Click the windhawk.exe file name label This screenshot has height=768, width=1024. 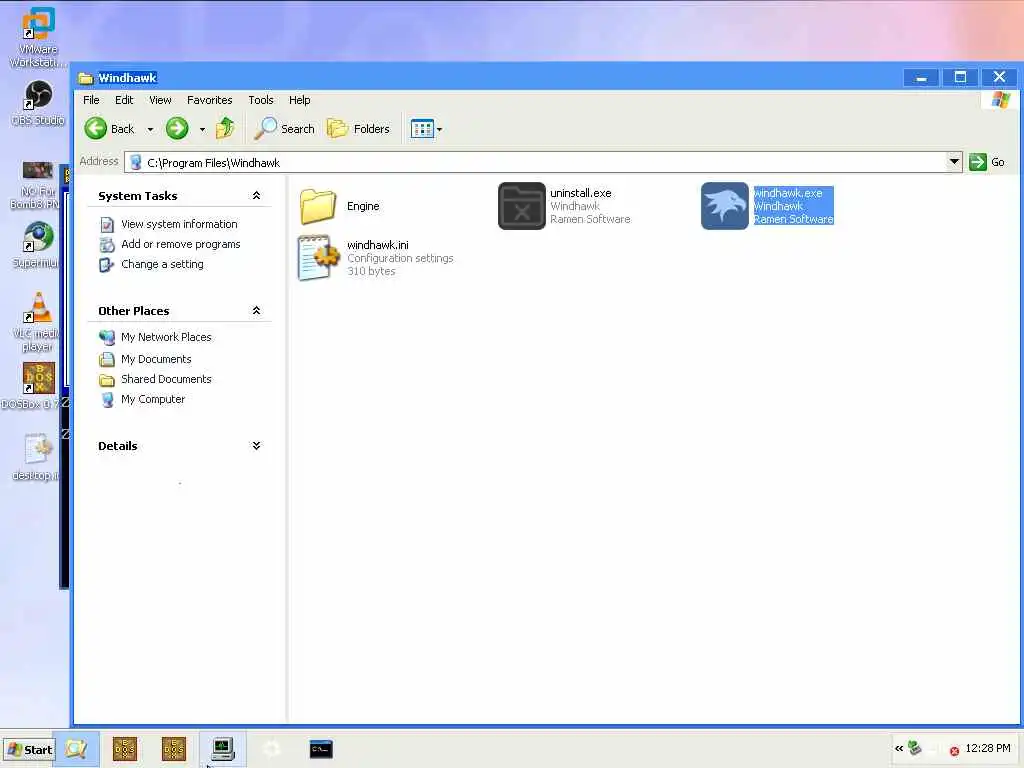[x=788, y=193]
